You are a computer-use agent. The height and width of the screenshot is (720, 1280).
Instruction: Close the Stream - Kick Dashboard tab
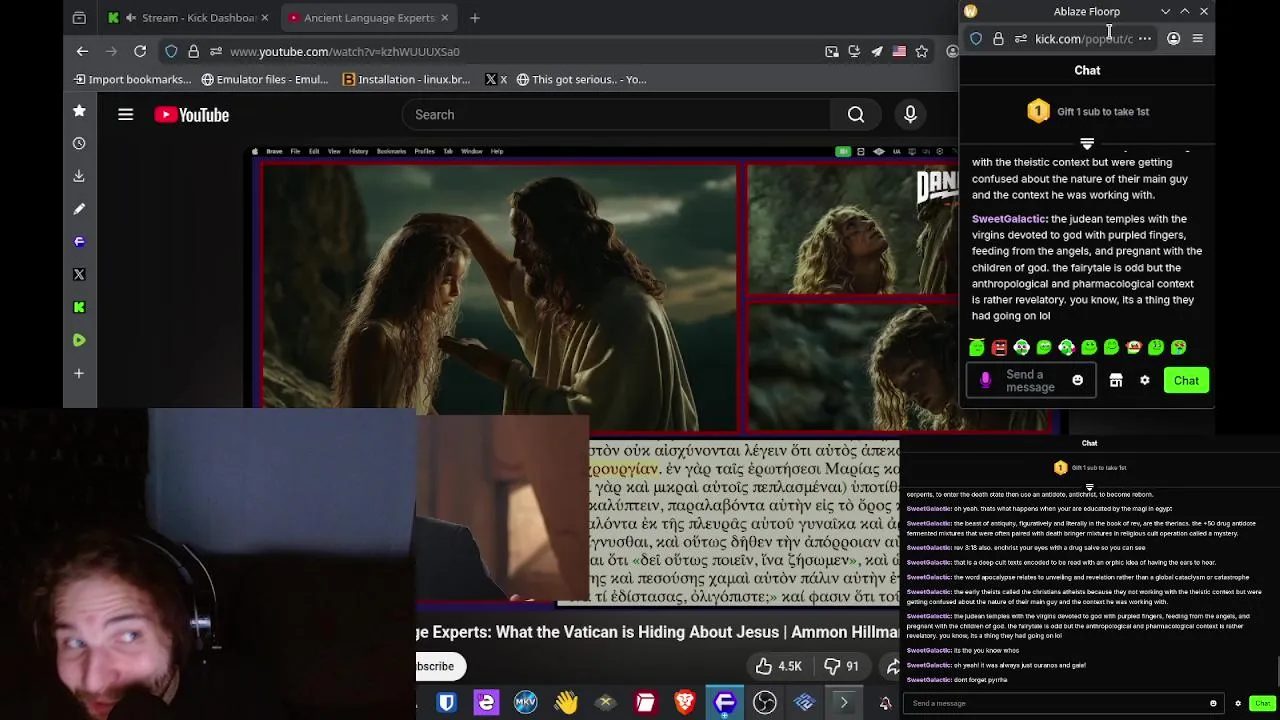tap(264, 17)
